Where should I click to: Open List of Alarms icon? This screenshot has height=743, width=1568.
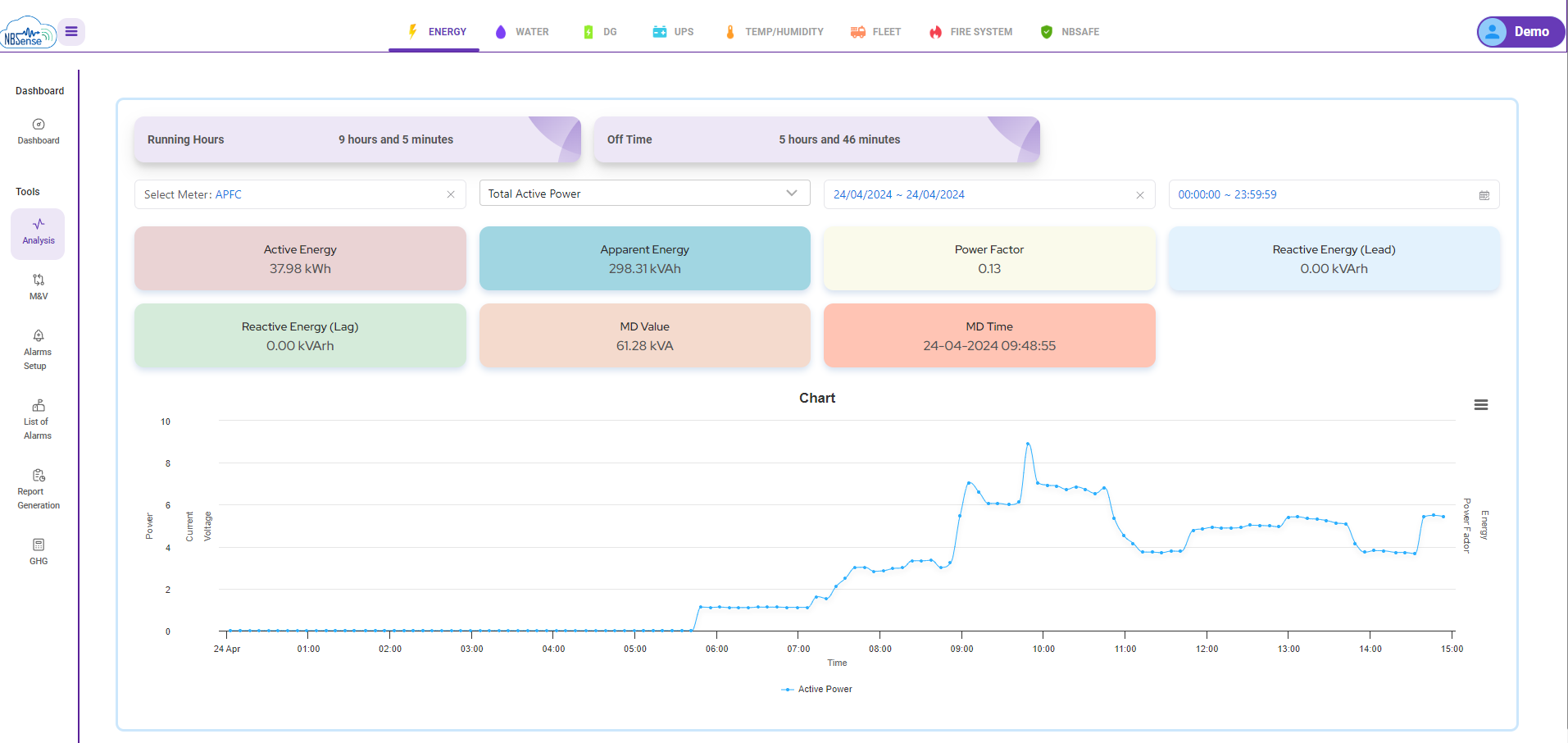pos(39,405)
